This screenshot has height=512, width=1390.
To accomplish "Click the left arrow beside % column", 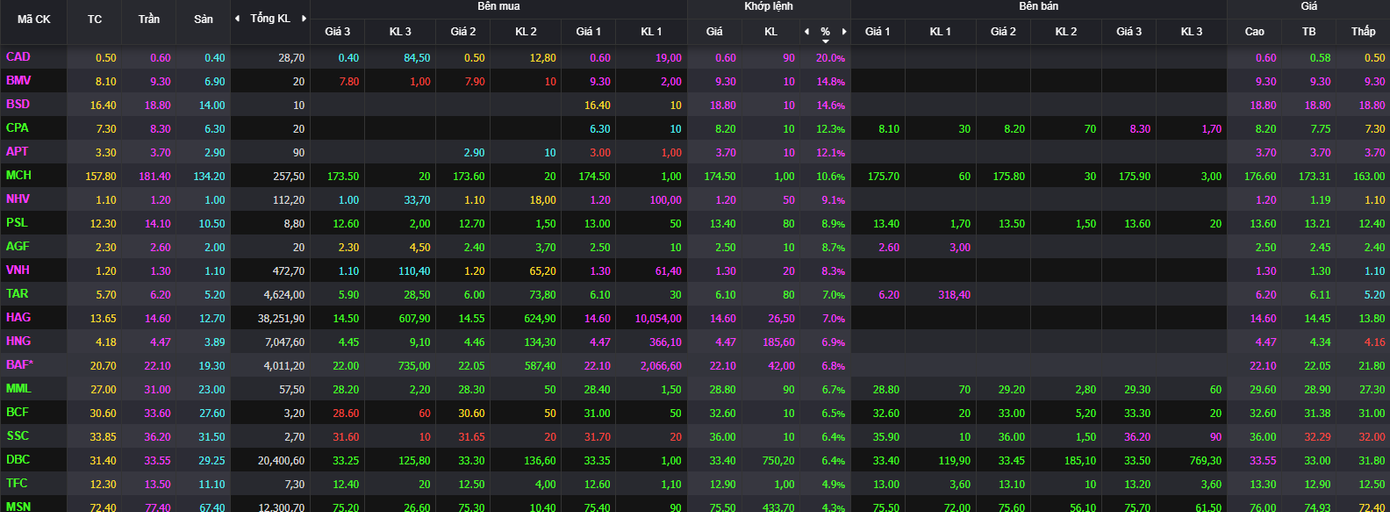I will [x=808, y=32].
